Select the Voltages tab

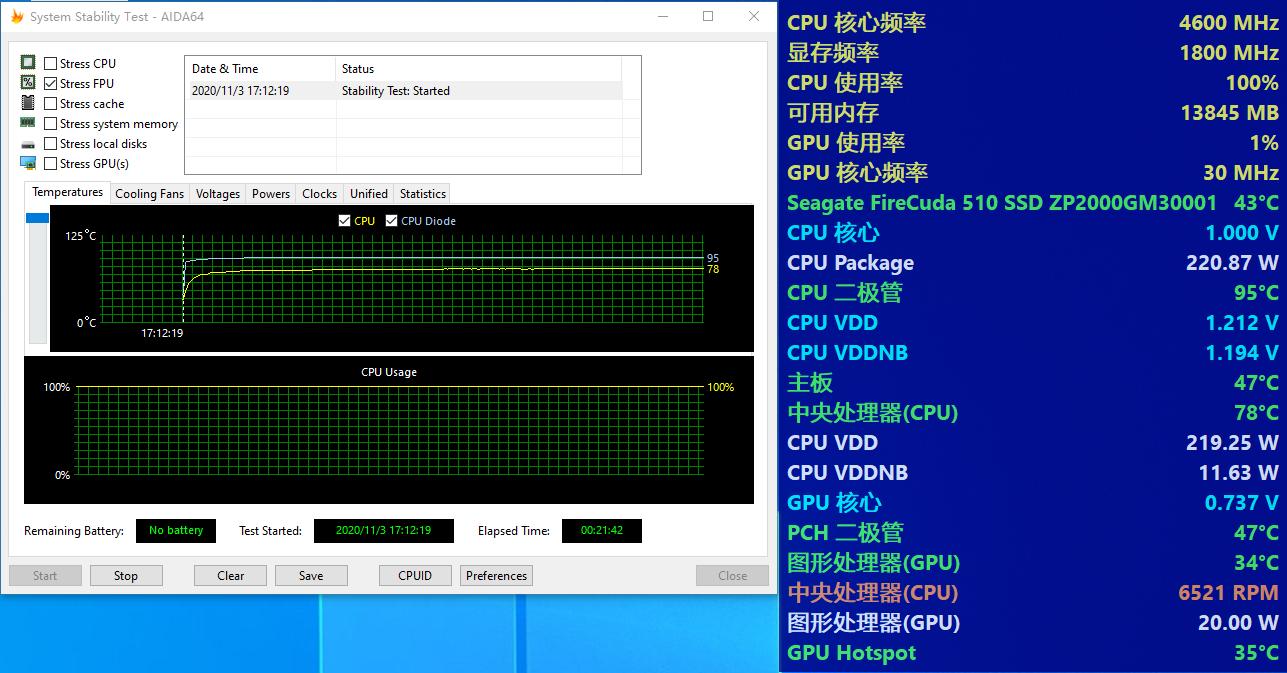point(217,193)
